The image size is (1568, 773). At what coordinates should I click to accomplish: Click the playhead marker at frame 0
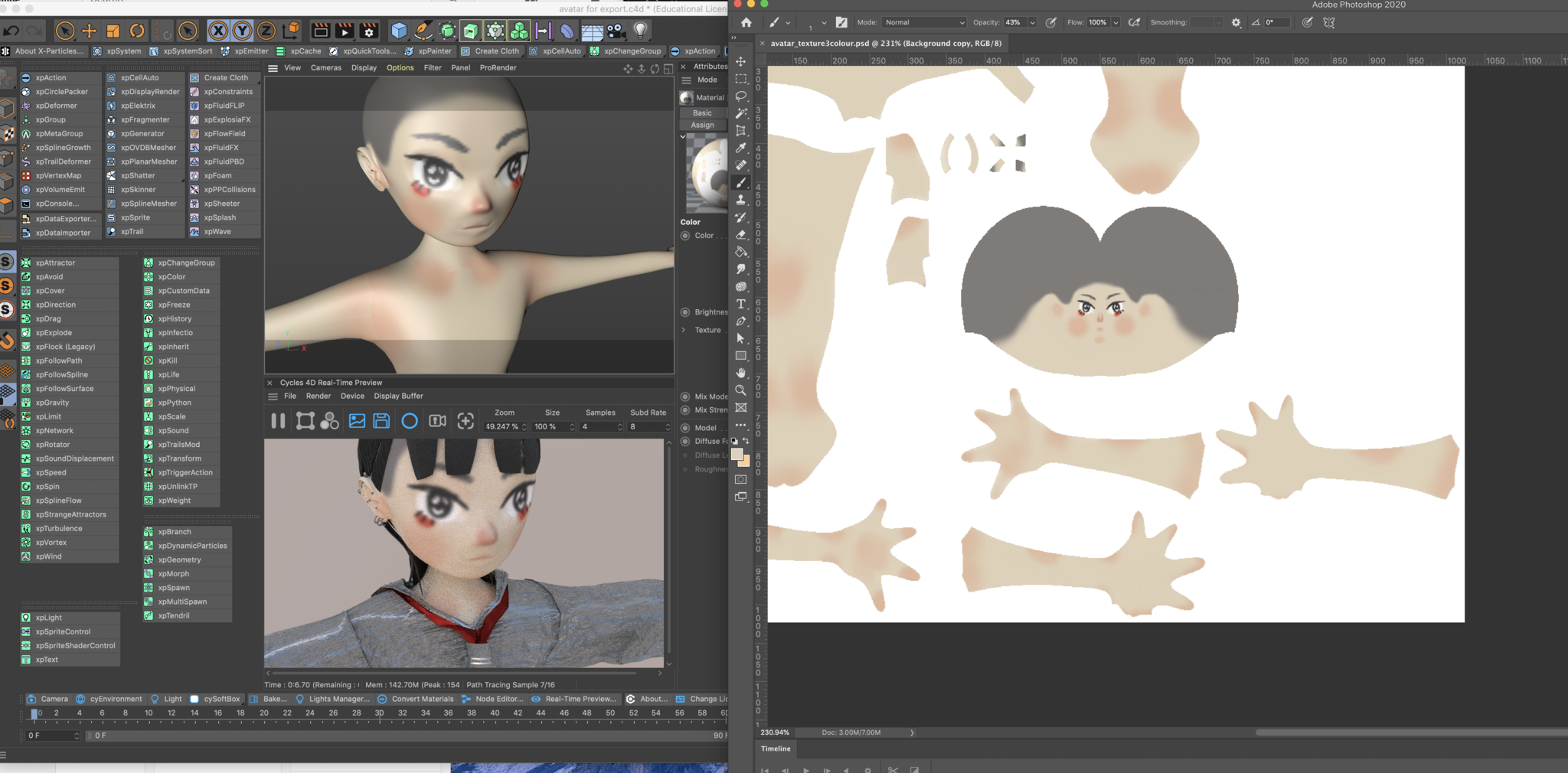click(x=34, y=713)
